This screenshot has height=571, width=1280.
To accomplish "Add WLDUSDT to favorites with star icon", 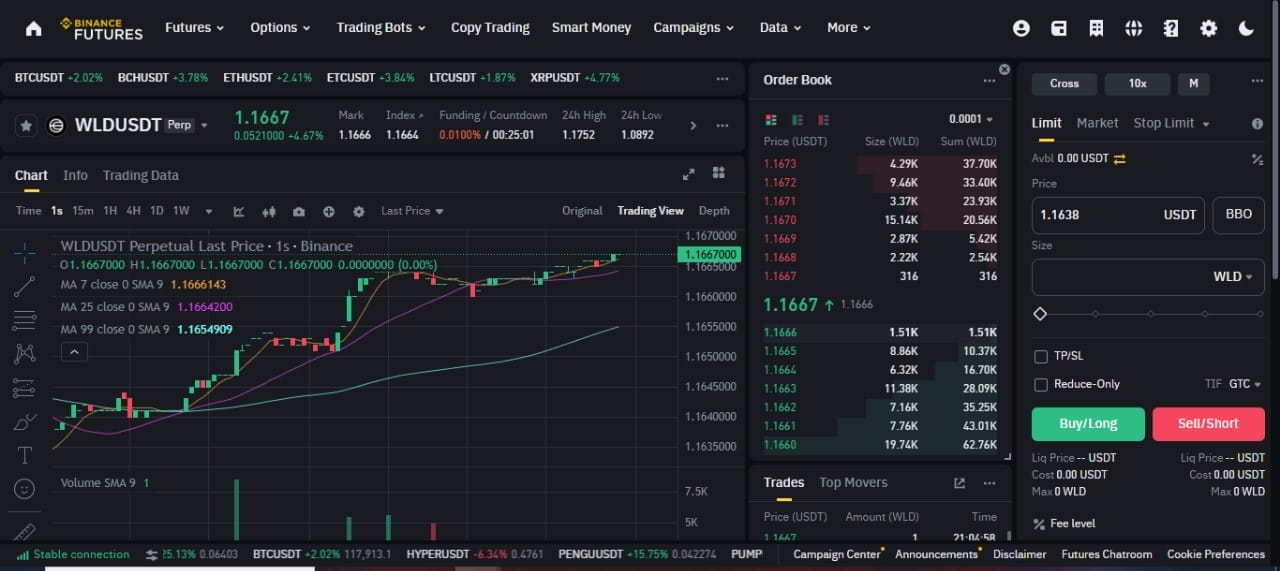I will [x=26, y=126].
